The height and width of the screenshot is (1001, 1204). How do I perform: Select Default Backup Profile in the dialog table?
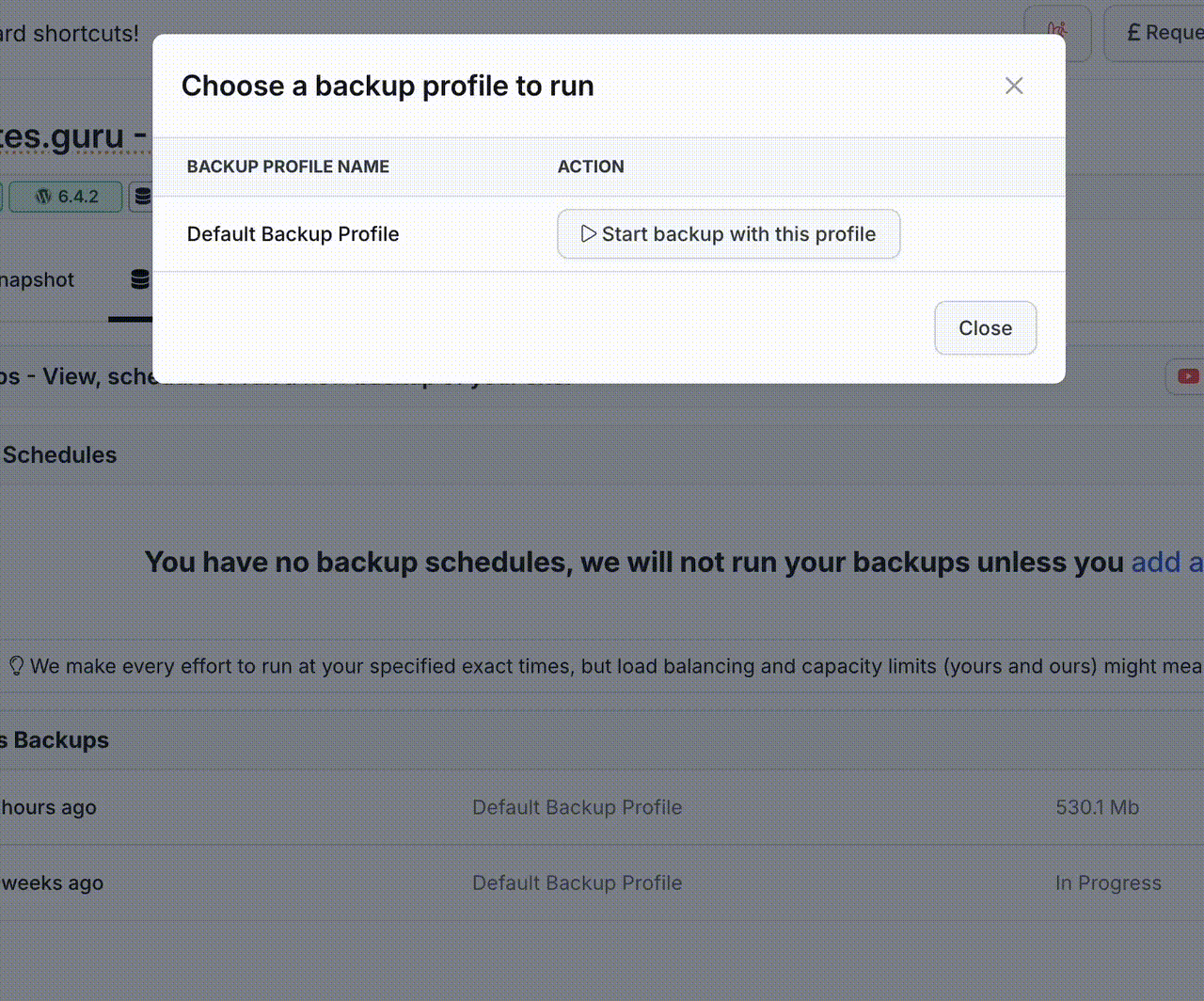point(293,233)
